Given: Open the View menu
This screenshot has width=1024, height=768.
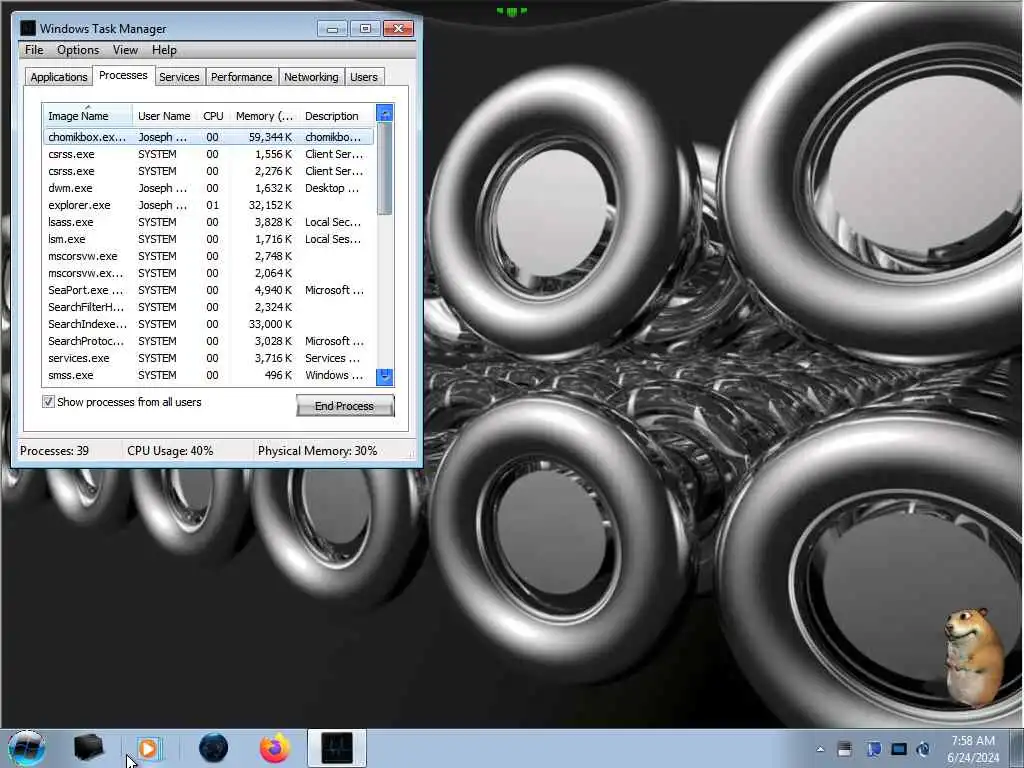Looking at the screenshot, I should tap(125, 50).
